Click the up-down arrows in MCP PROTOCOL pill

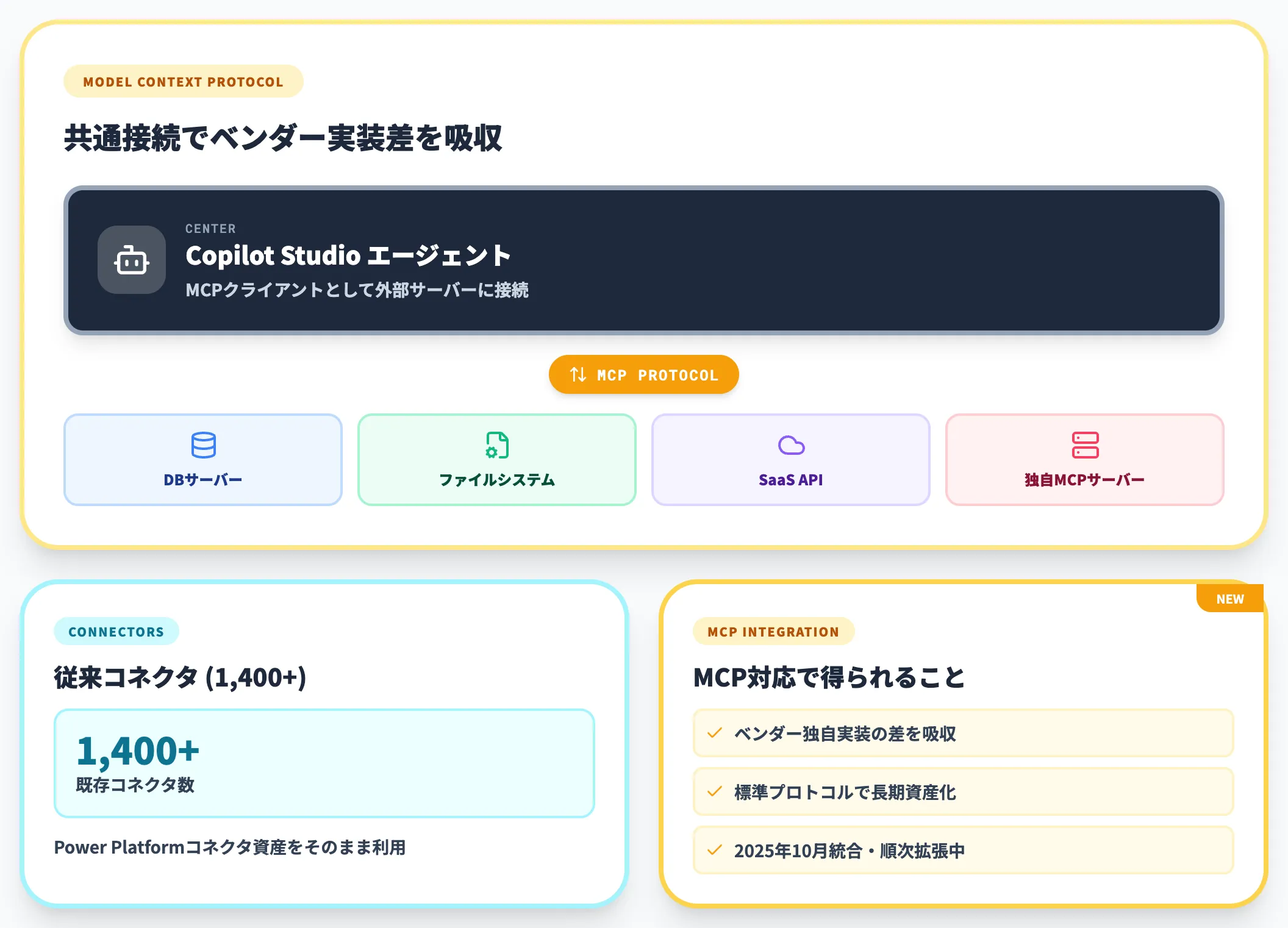(x=578, y=374)
